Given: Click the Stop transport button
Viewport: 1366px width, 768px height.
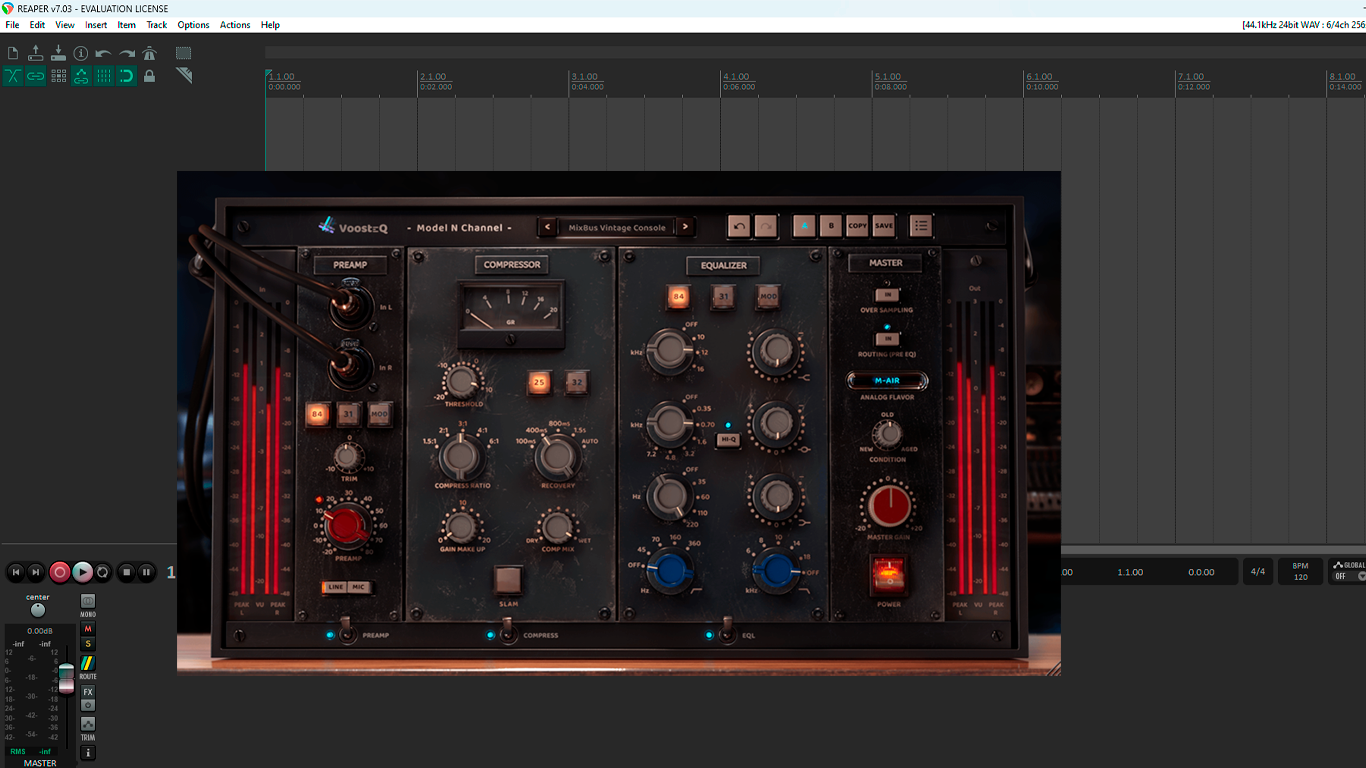Looking at the screenshot, I should point(126,572).
